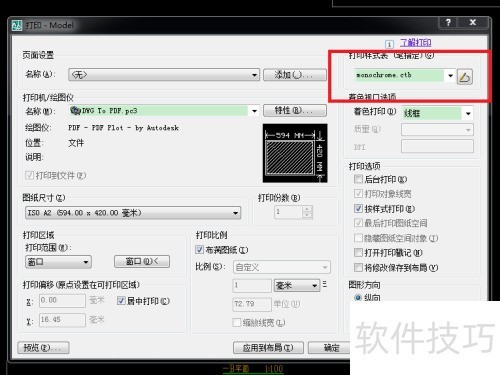
Task: Click the copies count stepper
Action: point(307,212)
